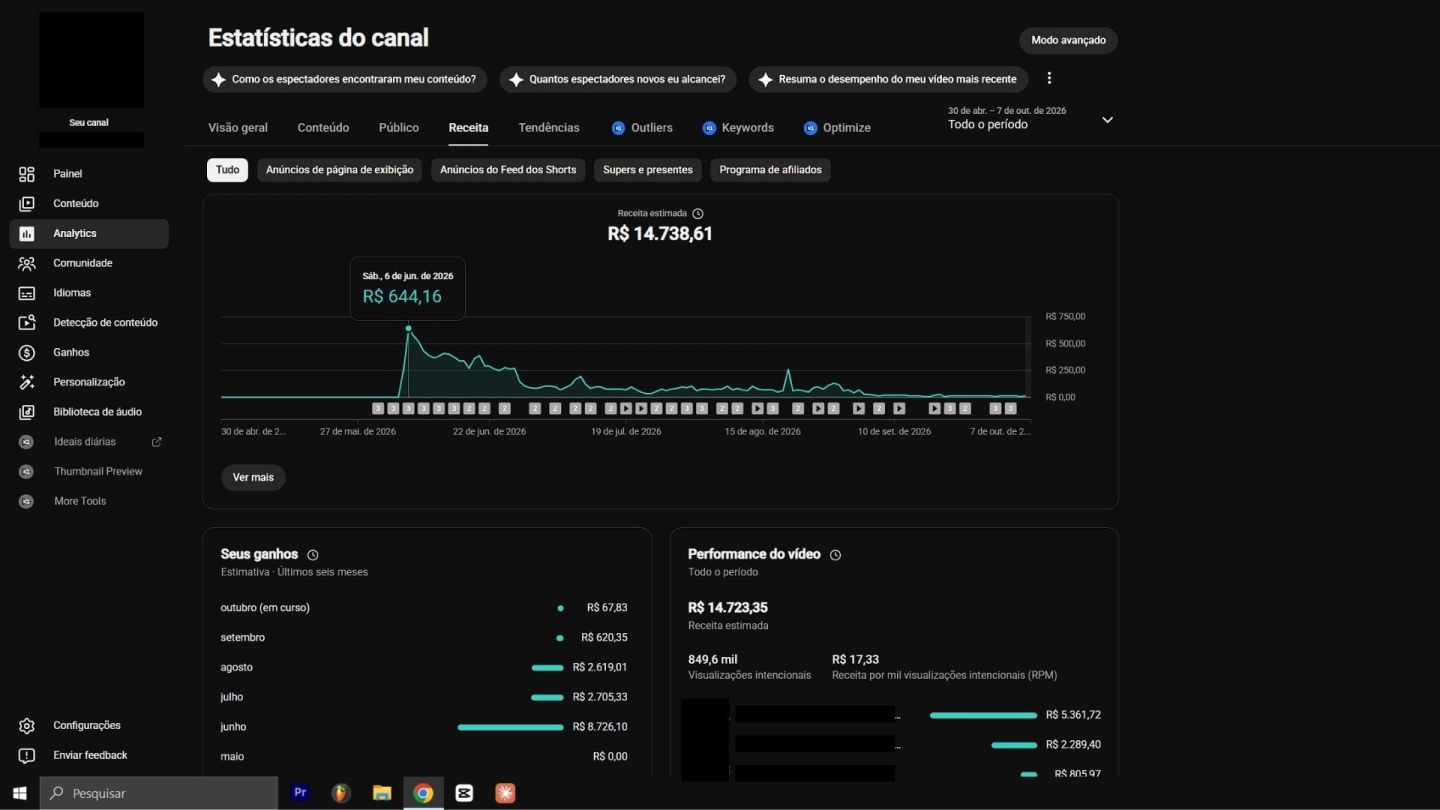Click the clock icon beside Receita estimada
The image size is (1440, 810).
click(698, 213)
